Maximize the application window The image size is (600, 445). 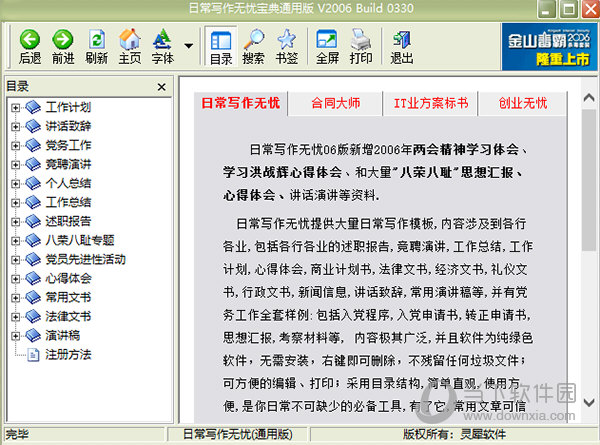(569, 9)
